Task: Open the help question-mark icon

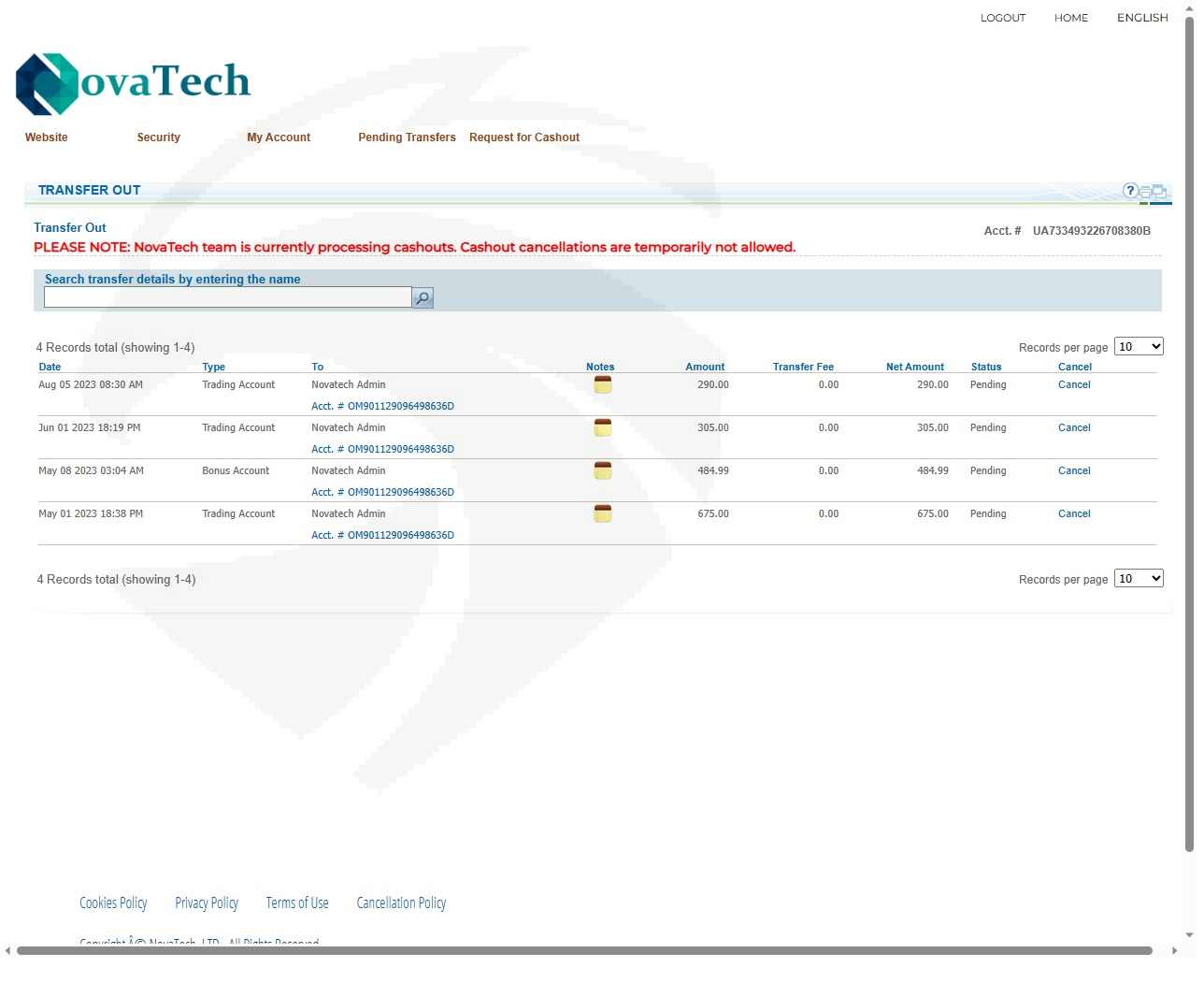Action: (1130, 191)
